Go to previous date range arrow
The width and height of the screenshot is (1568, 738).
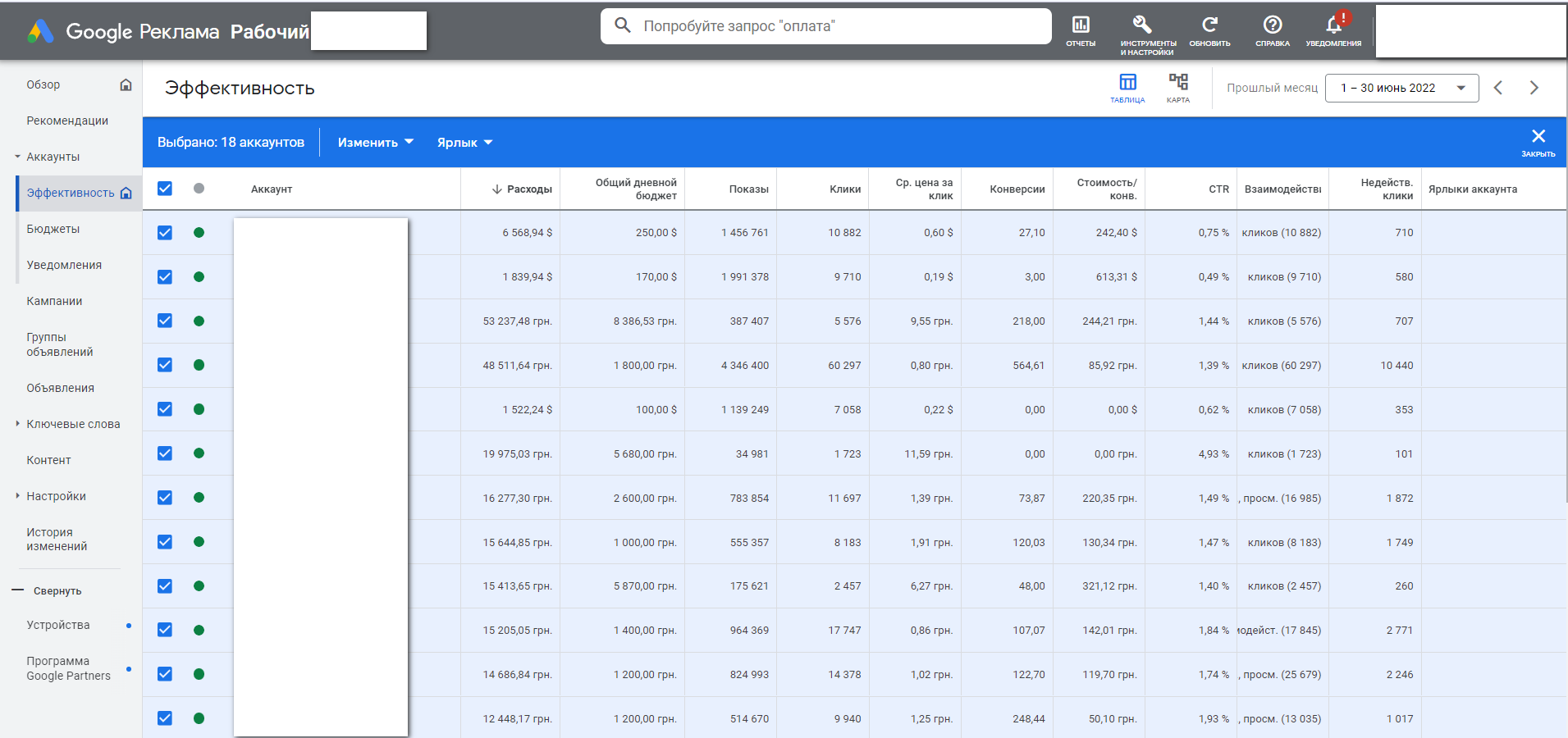1497,88
